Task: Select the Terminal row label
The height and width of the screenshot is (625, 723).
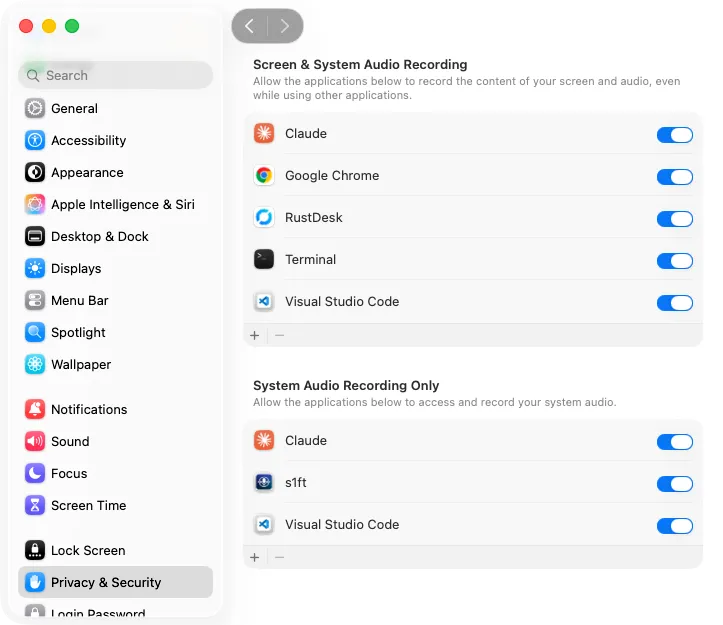Action: (310, 259)
